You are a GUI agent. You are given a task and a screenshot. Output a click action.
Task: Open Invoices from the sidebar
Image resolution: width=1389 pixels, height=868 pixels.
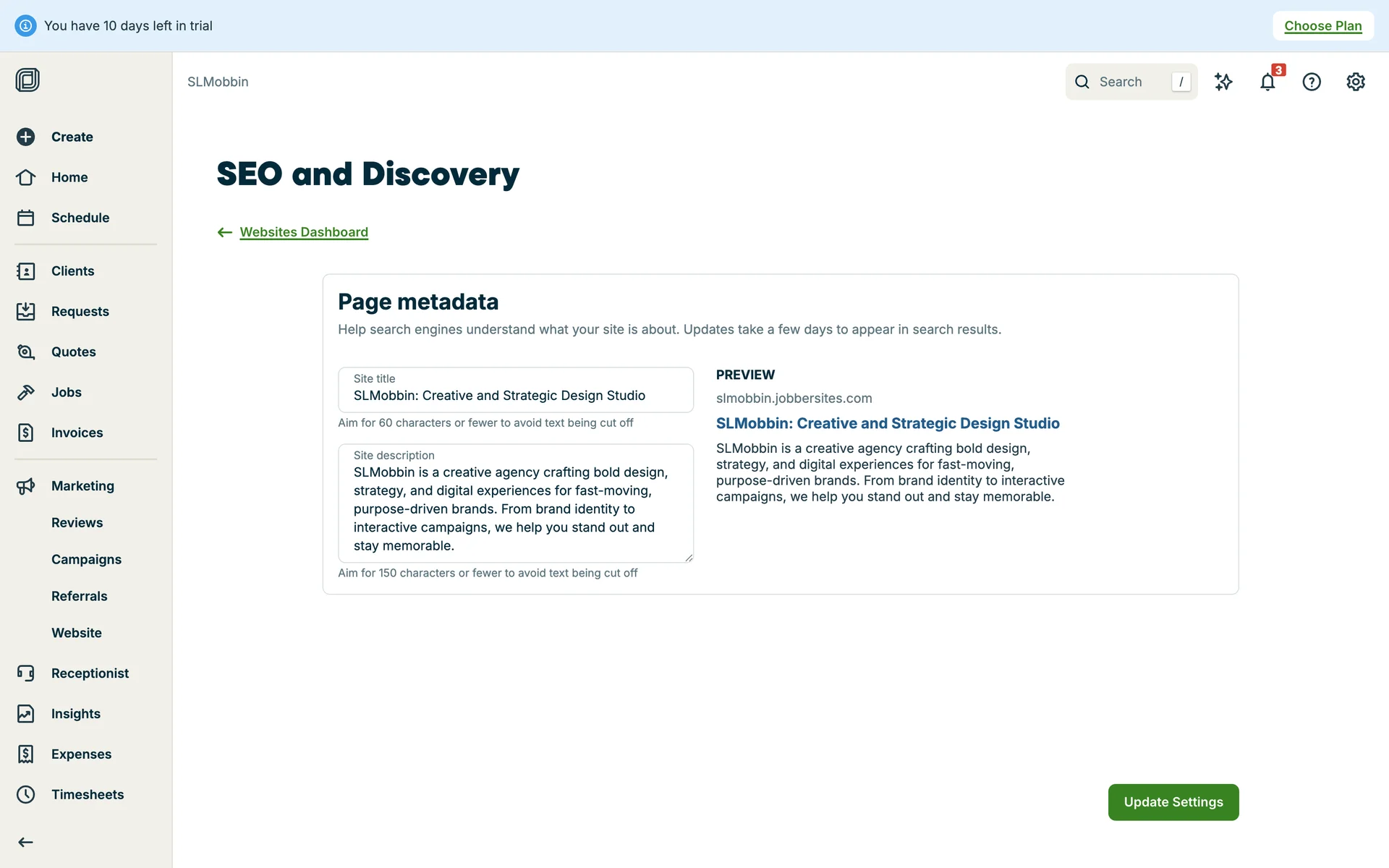[x=77, y=433]
